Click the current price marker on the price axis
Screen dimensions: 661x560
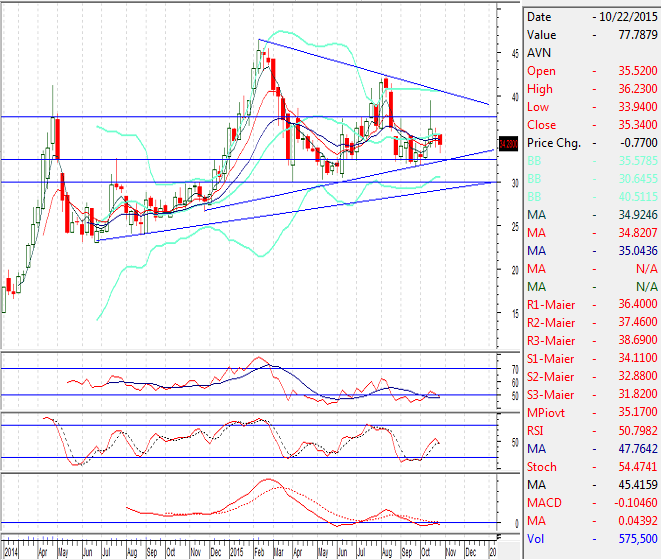click(510, 142)
